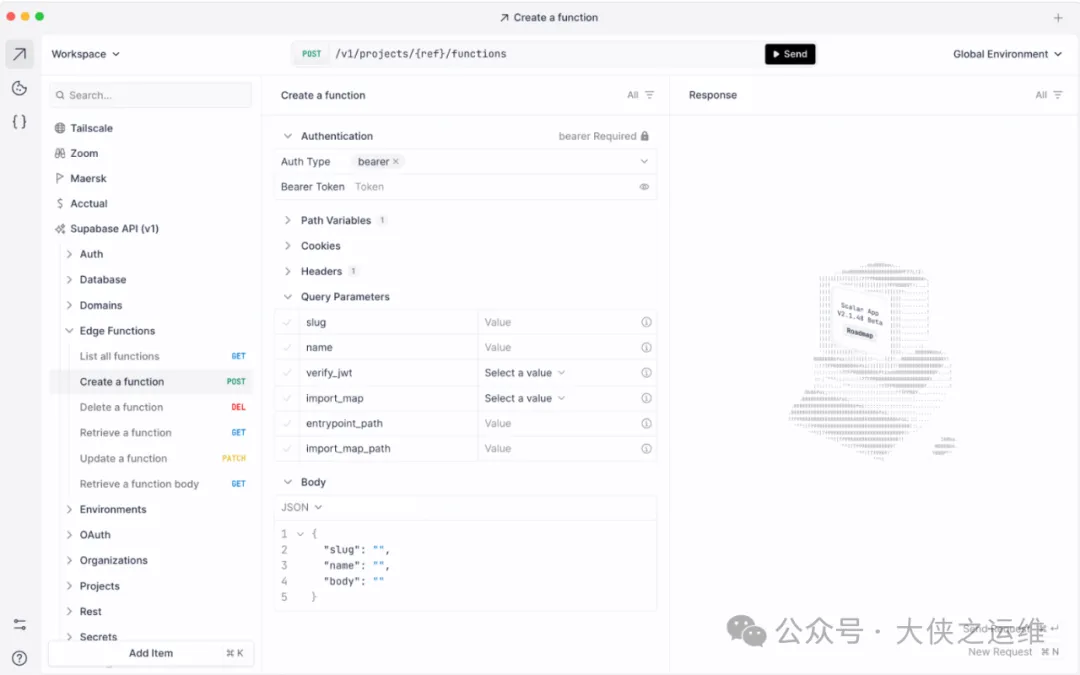
Task: Click the Zoom collection icon
Action: click(x=60, y=154)
